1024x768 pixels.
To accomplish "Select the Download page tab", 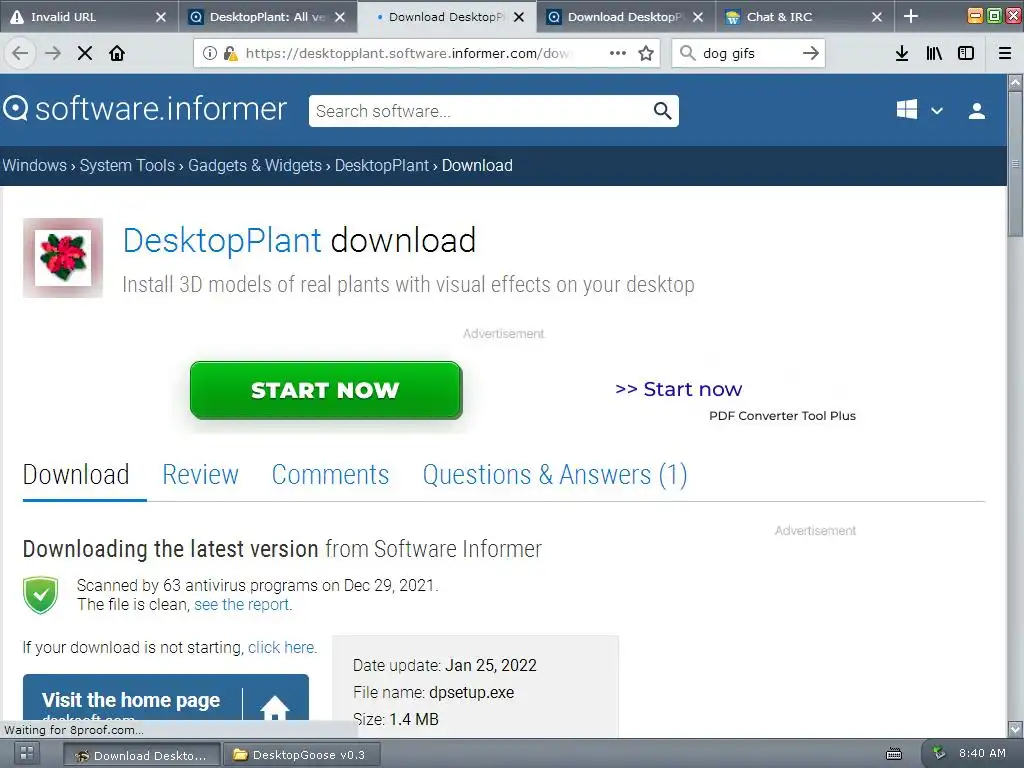I will (x=76, y=475).
